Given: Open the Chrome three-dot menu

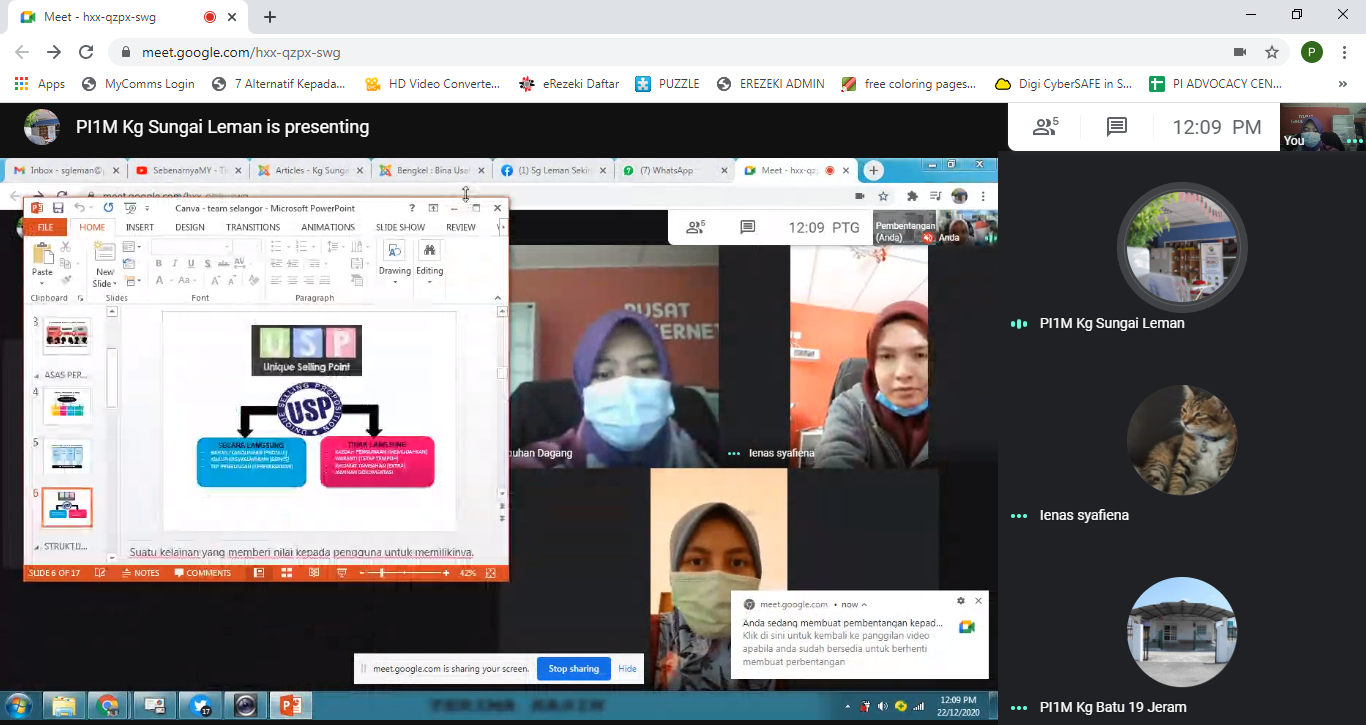Looking at the screenshot, I should [x=1343, y=52].
